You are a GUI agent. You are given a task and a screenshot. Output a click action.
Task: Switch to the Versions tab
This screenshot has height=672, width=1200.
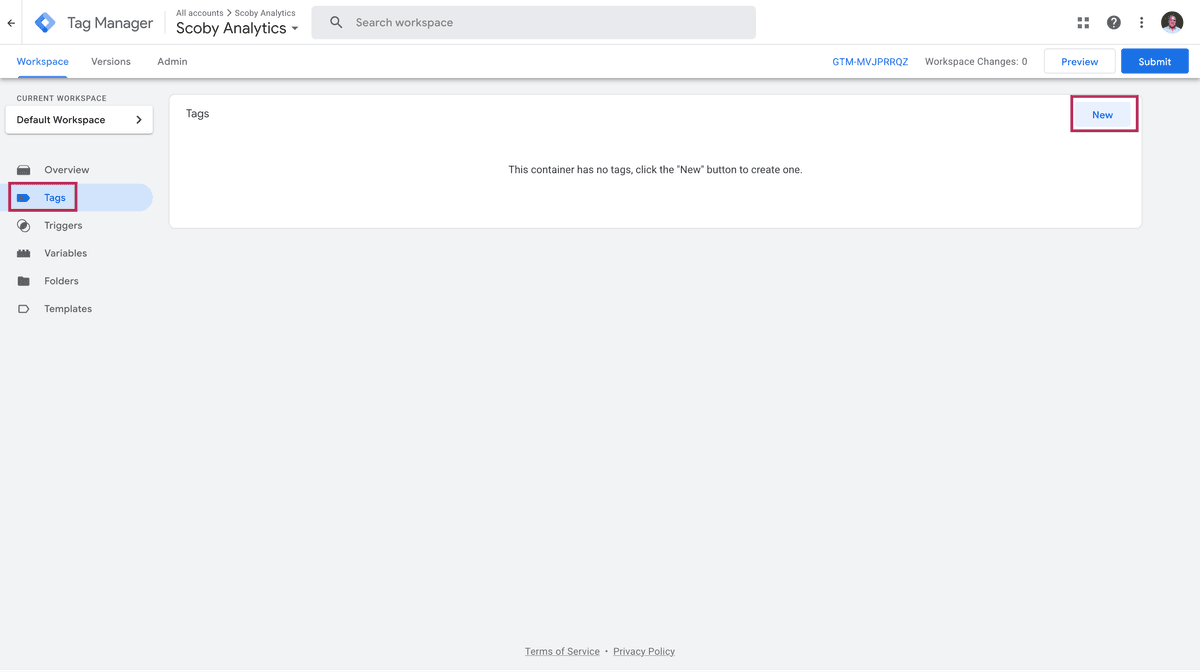111,62
